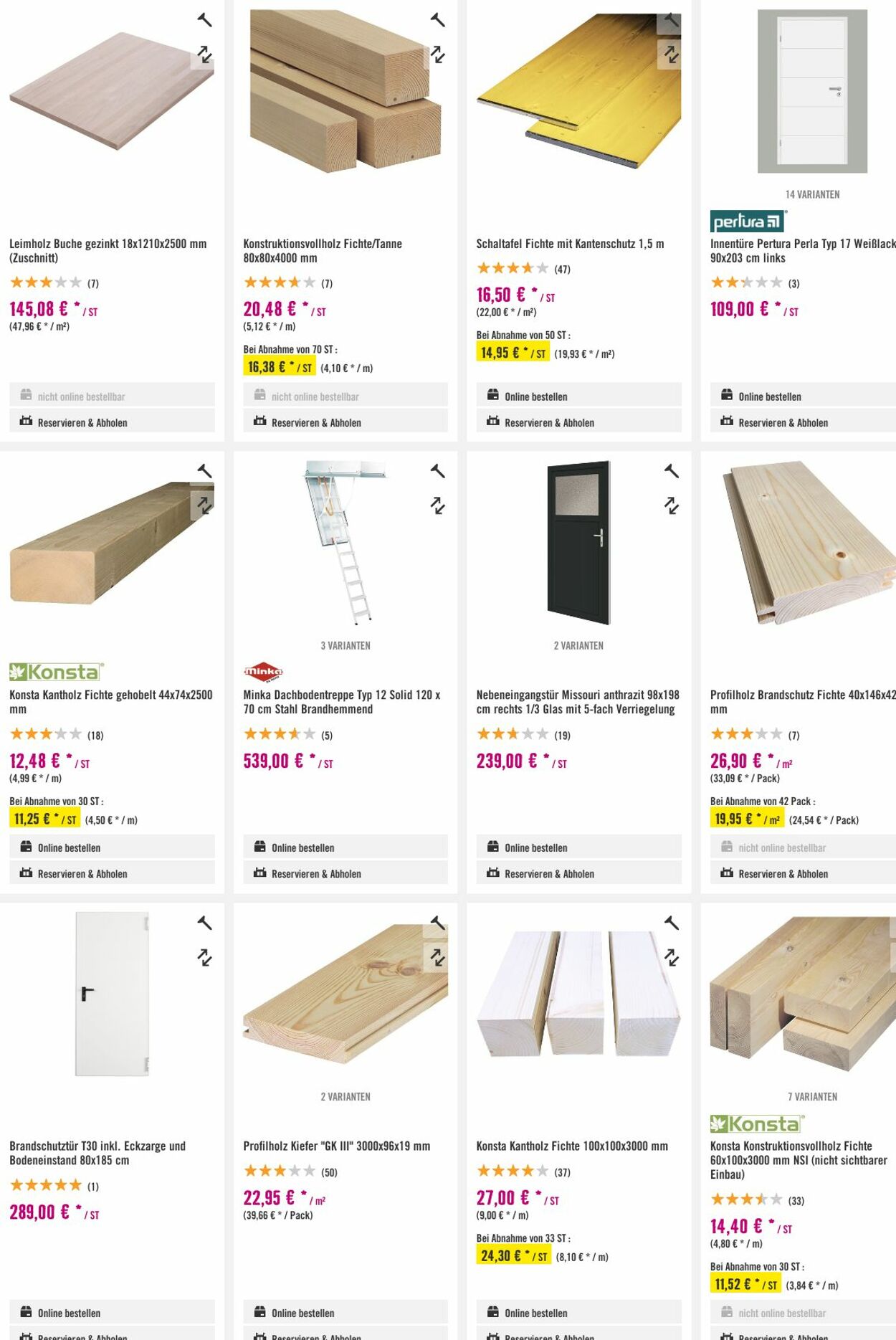
Task: Click compare arrows on Brandschutztür T30
Action: [x=204, y=959]
